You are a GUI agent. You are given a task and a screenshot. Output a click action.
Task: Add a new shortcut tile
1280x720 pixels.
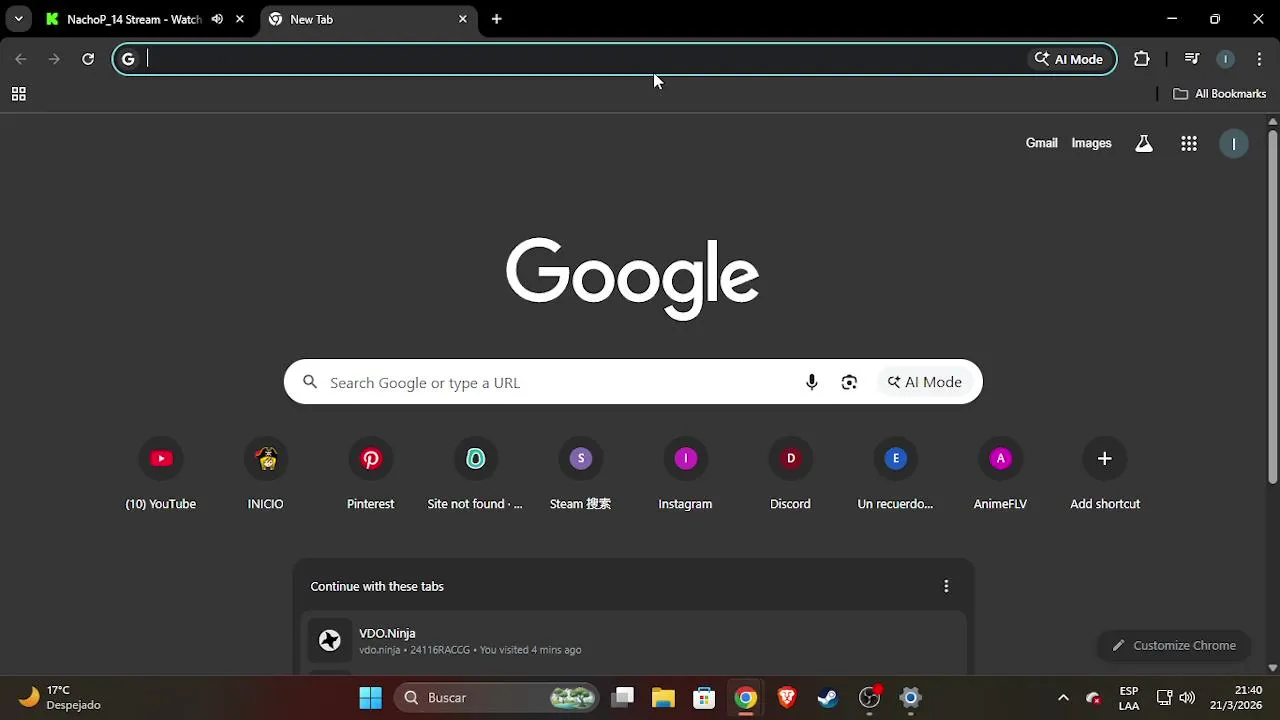1105,473
